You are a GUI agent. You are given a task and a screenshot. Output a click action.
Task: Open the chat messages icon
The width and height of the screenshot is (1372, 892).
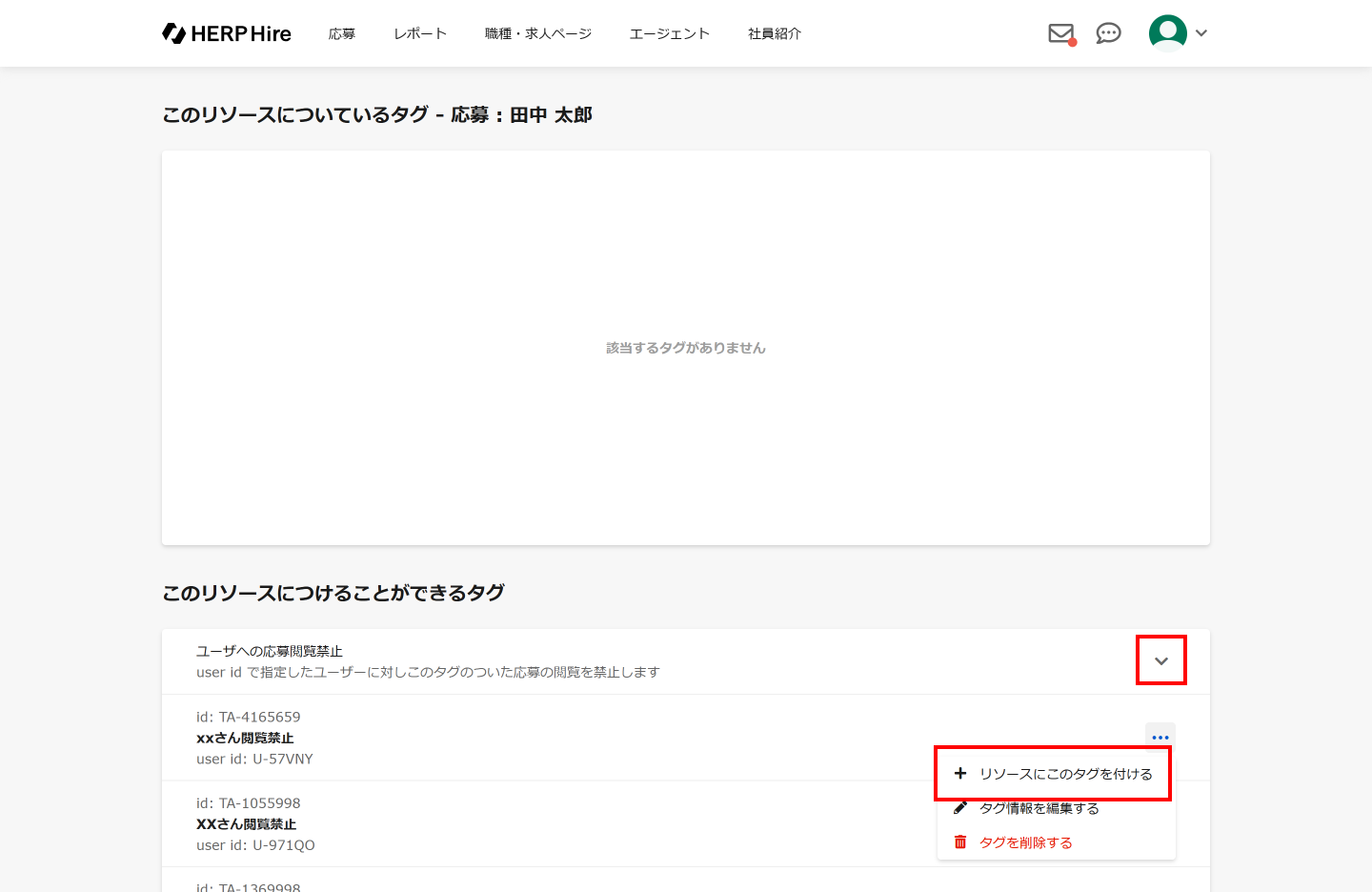[x=1109, y=33]
